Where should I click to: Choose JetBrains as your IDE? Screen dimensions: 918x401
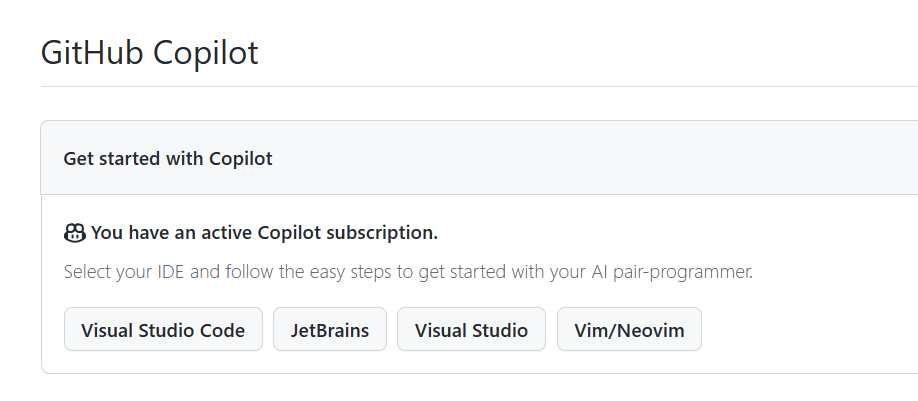click(330, 330)
